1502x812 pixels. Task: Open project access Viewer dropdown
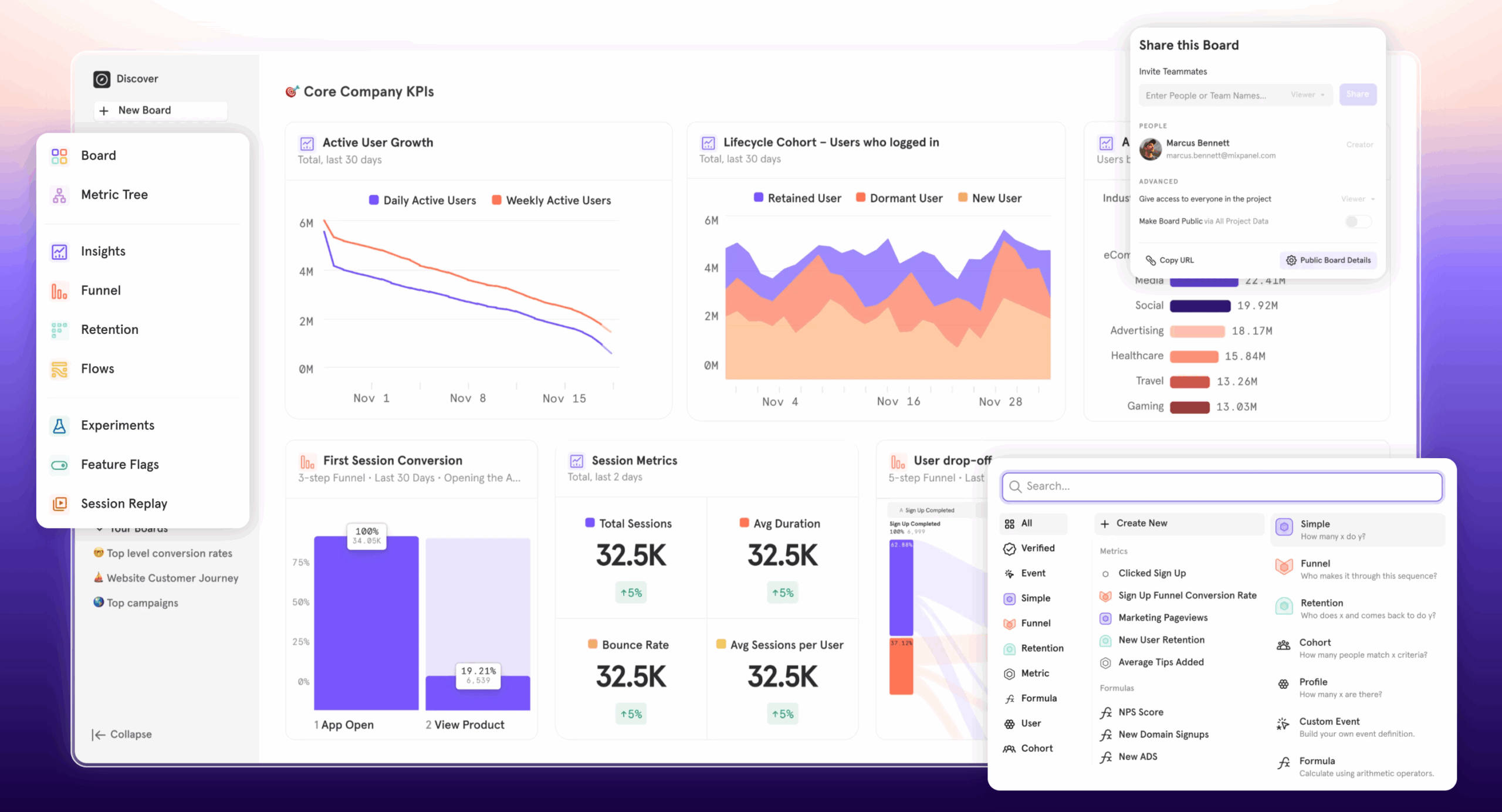coord(1357,199)
